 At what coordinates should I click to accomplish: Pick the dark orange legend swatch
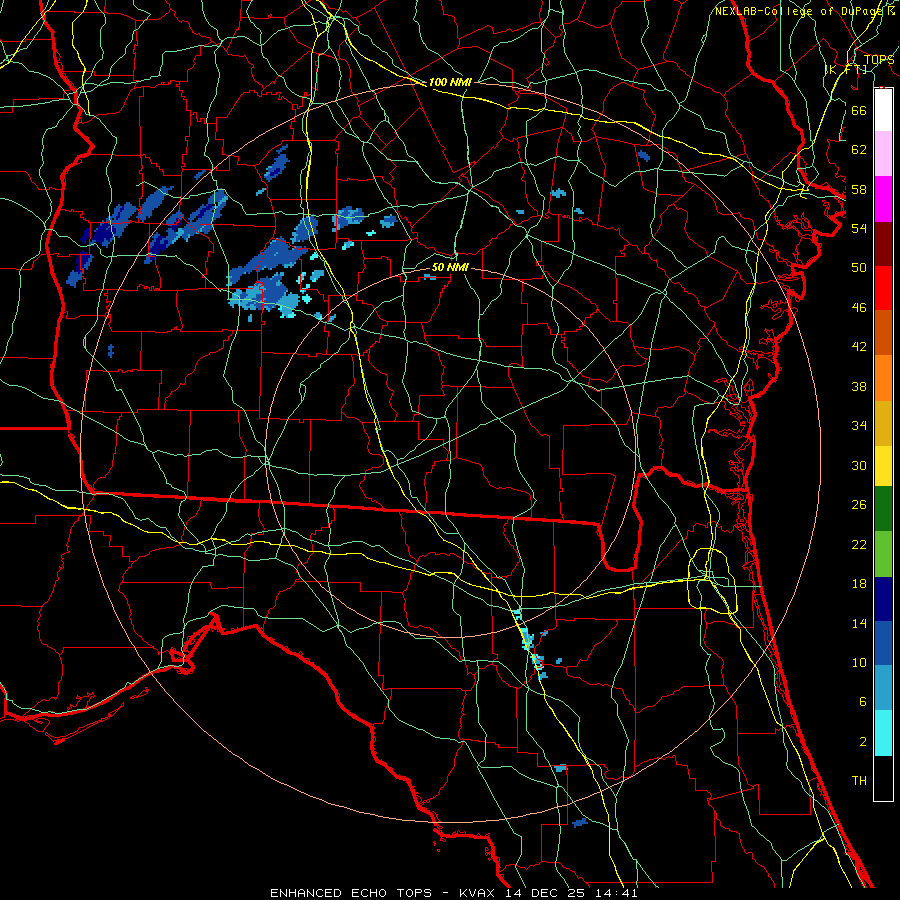pos(883,333)
